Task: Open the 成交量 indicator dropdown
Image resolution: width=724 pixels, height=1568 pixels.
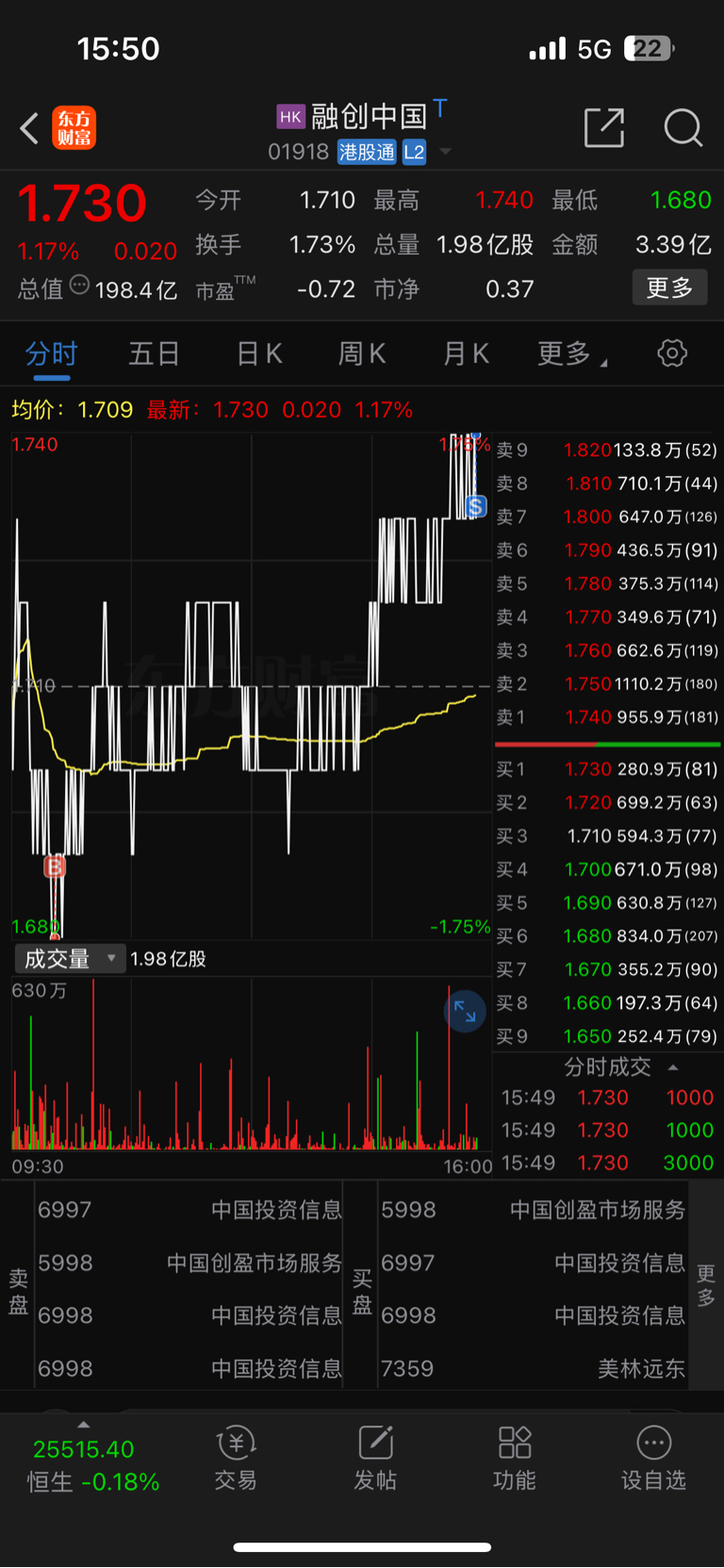Action: pos(70,959)
